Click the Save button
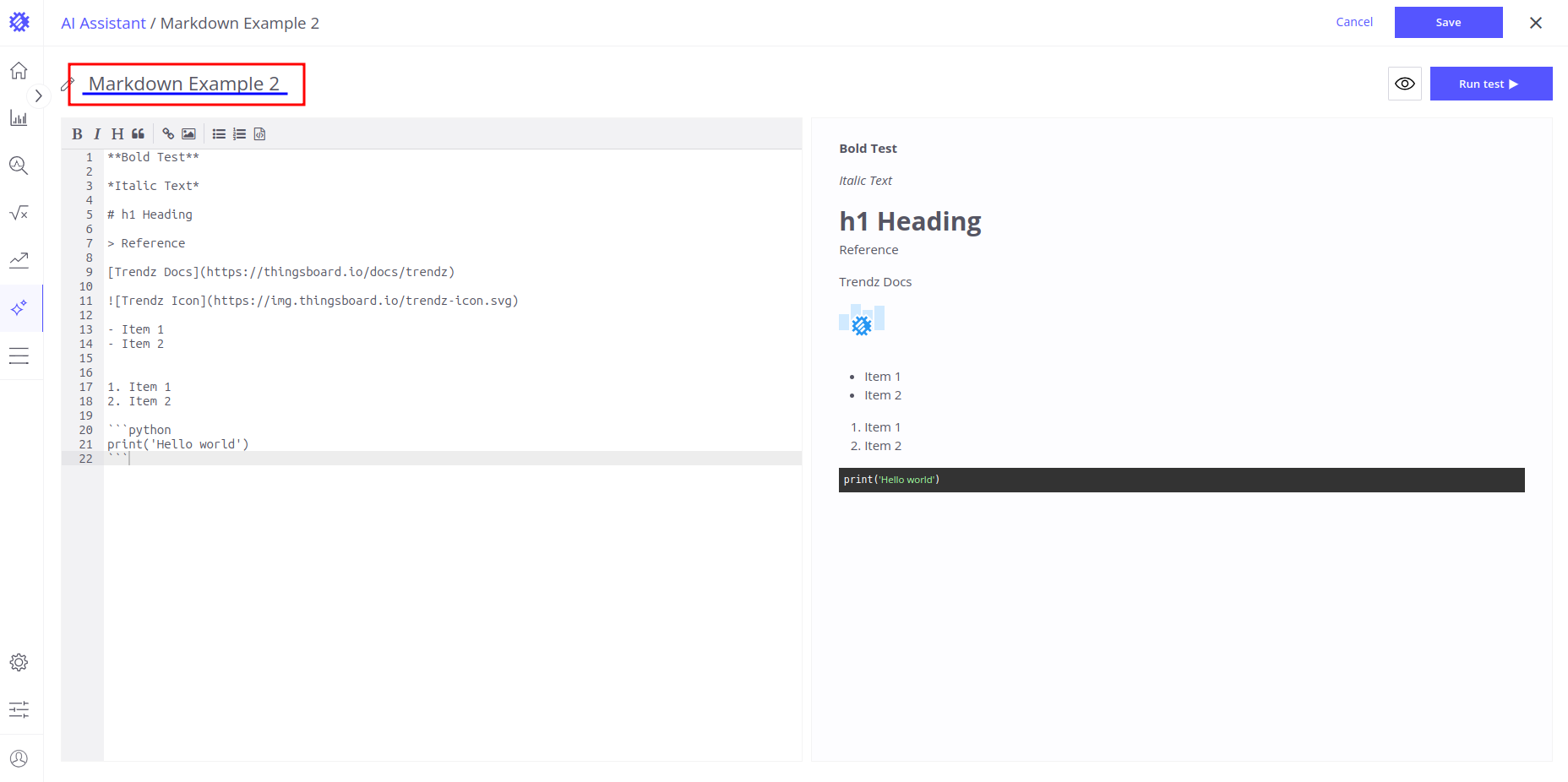The width and height of the screenshot is (1568, 782). (1448, 23)
